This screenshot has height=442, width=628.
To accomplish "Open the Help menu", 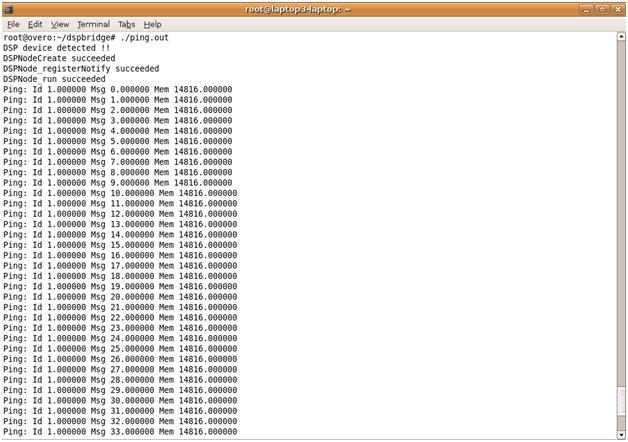I will pyautogui.click(x=152, y=24).
